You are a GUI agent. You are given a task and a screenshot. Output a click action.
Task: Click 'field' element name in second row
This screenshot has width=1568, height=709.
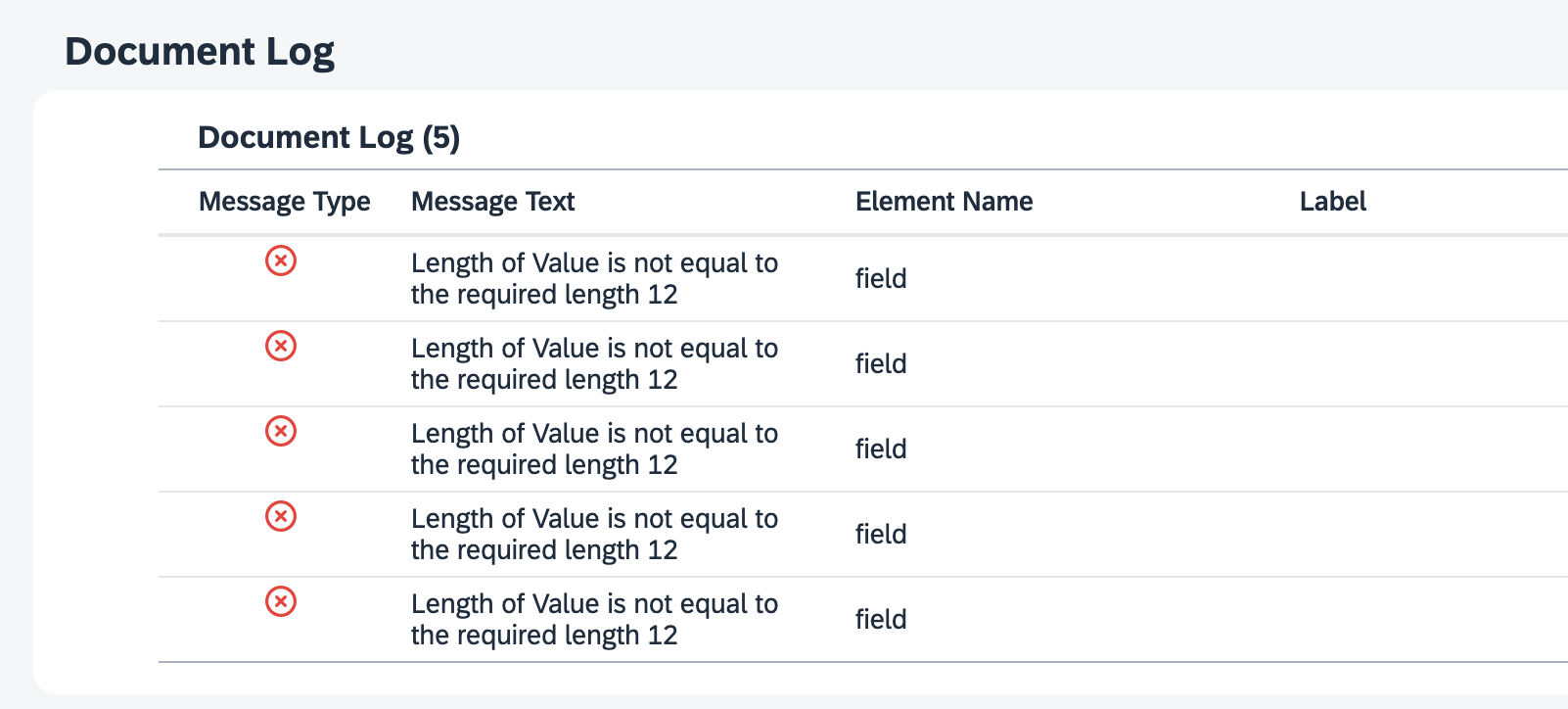[x=881, y=364]
